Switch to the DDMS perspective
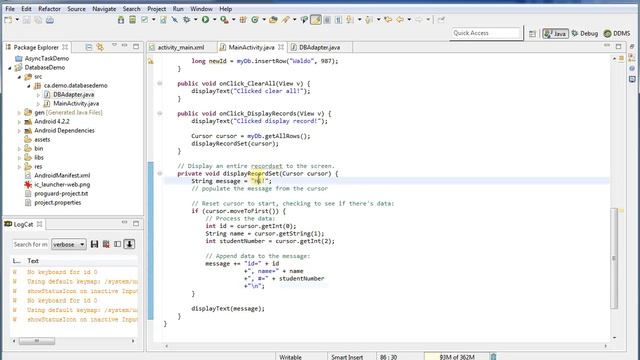 (x=617, y=33)
